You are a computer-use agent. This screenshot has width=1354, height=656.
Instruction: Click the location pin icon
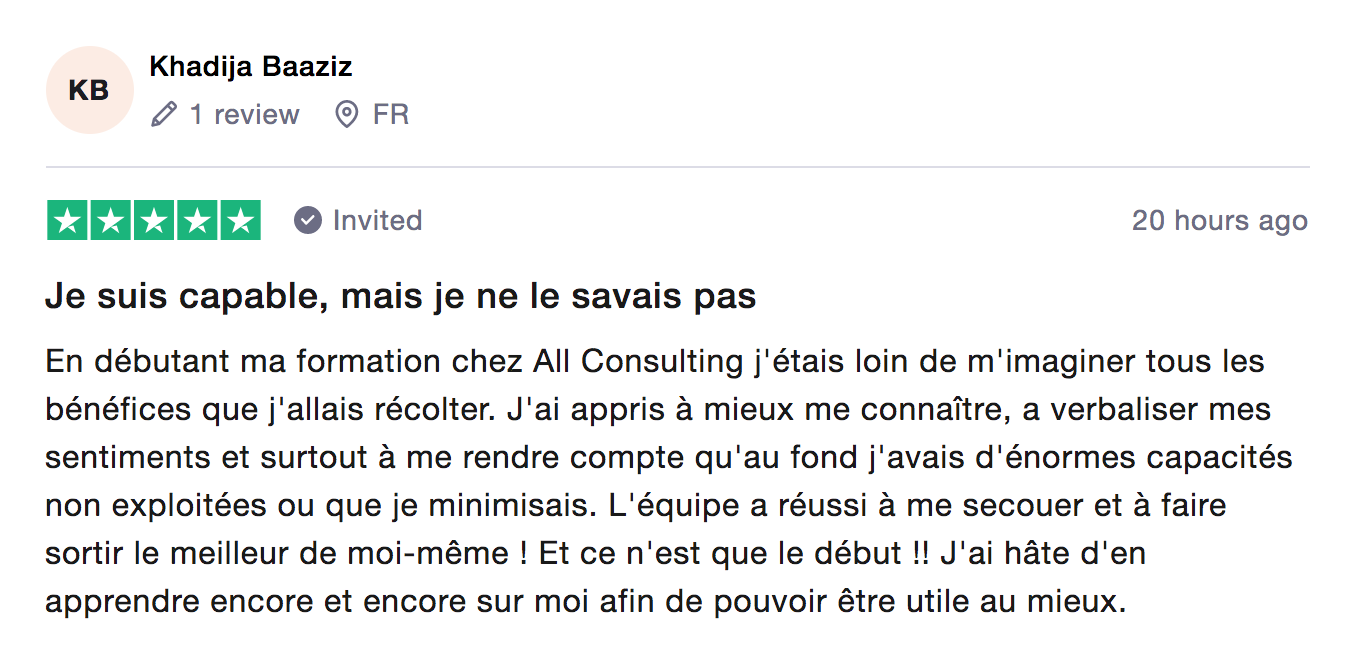tap(346, 115)
